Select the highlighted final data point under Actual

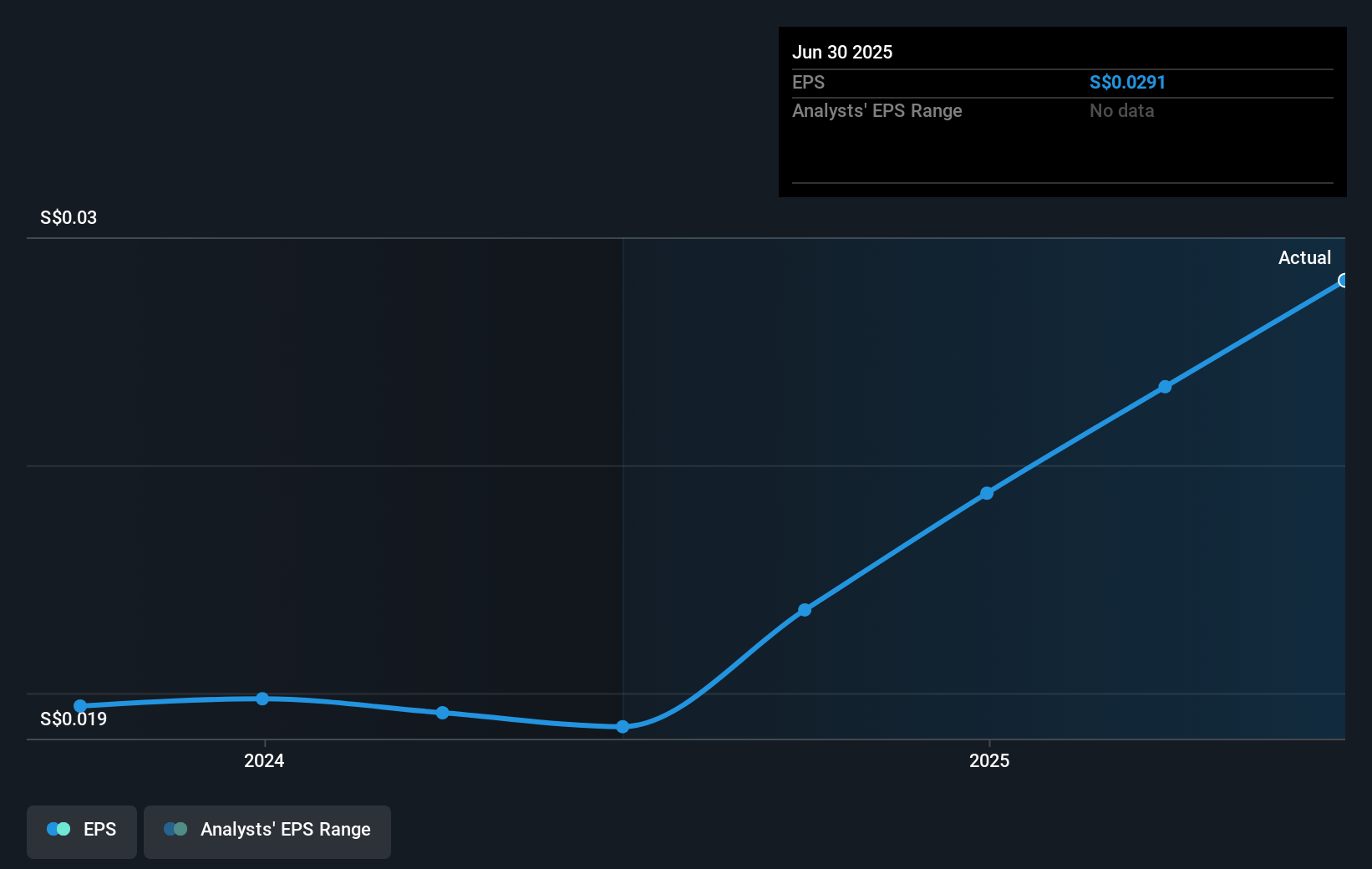[1343, 281]
